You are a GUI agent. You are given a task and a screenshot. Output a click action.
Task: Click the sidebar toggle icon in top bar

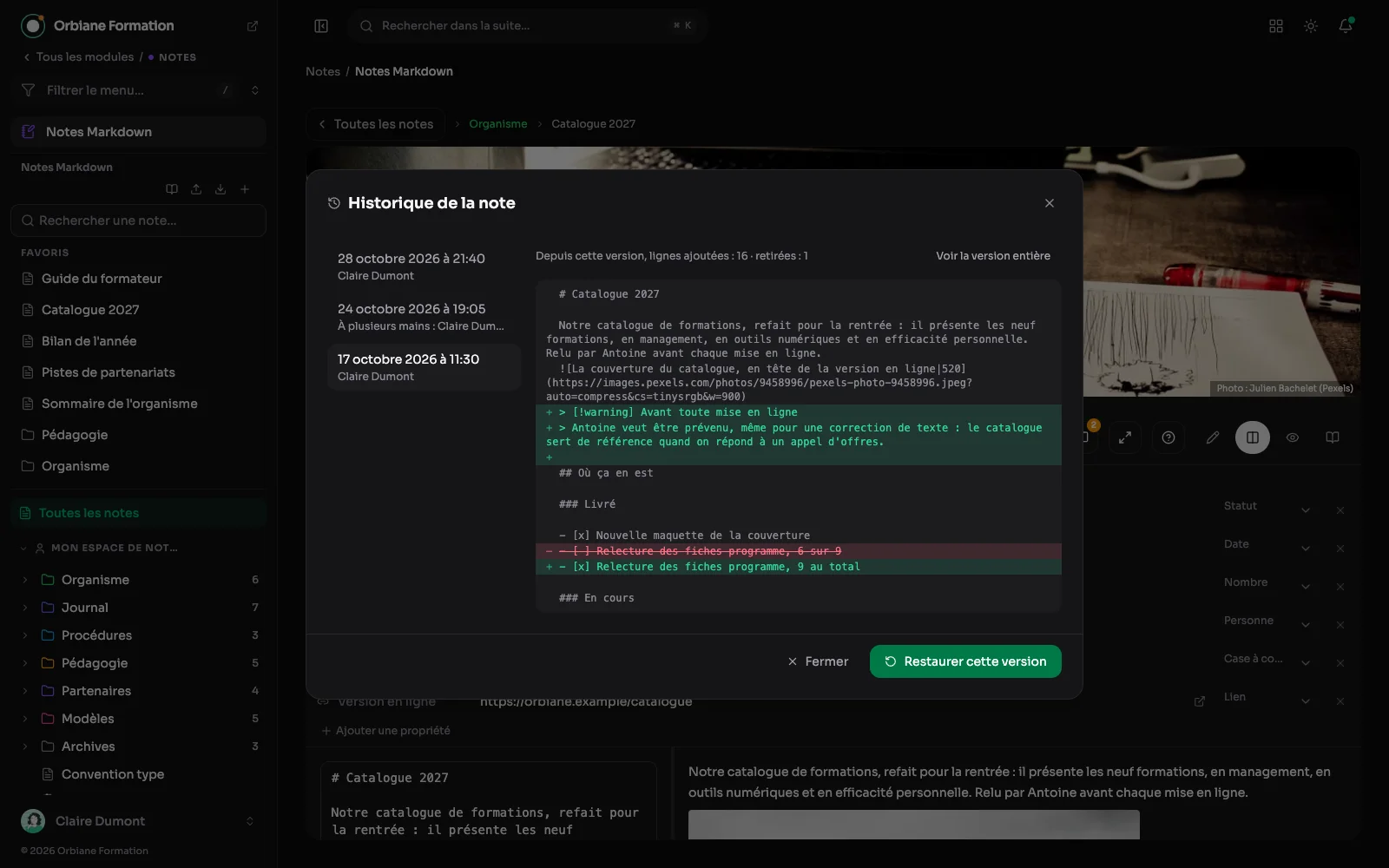[321, 26]
